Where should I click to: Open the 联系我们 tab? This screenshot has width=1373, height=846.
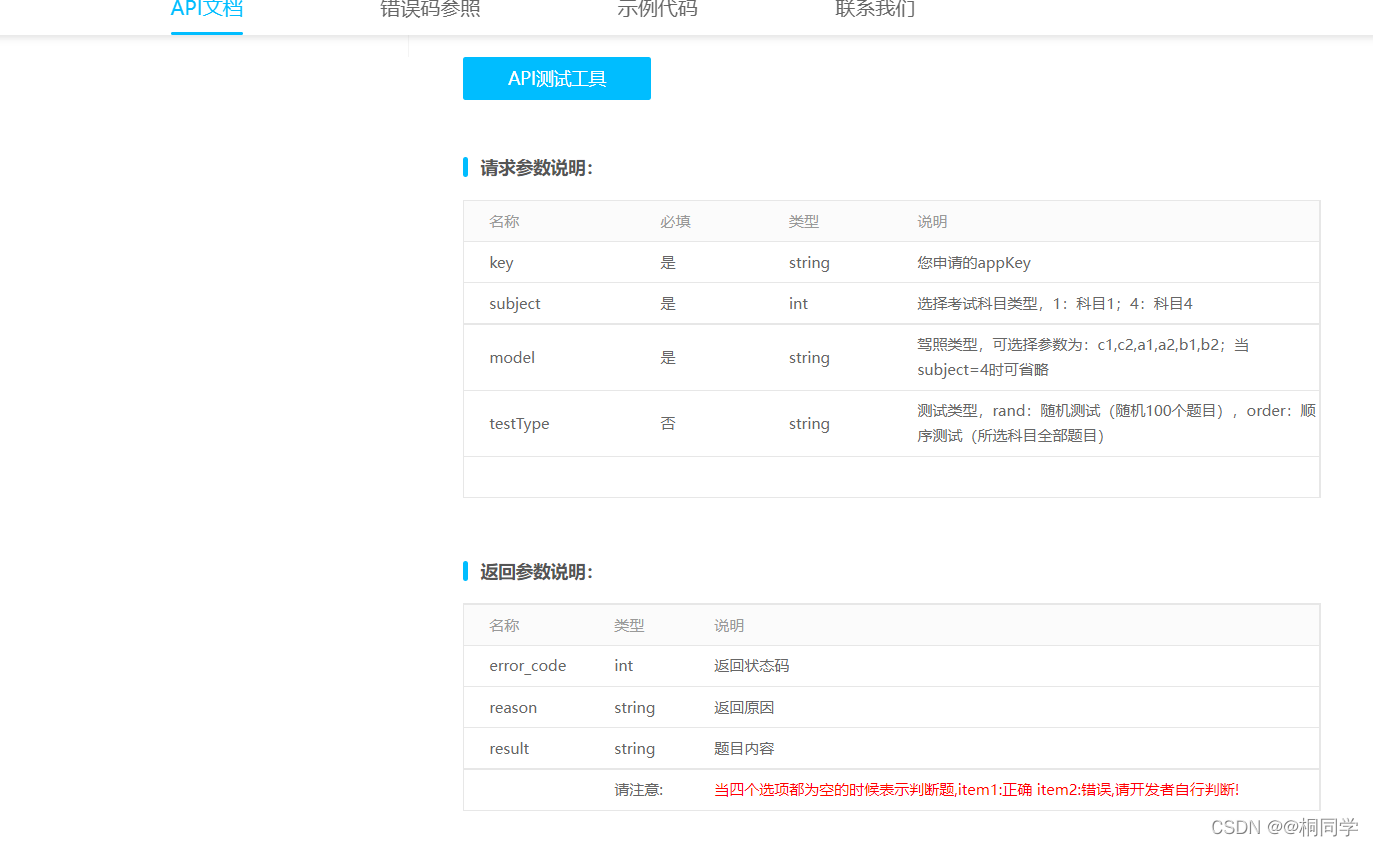875,10
